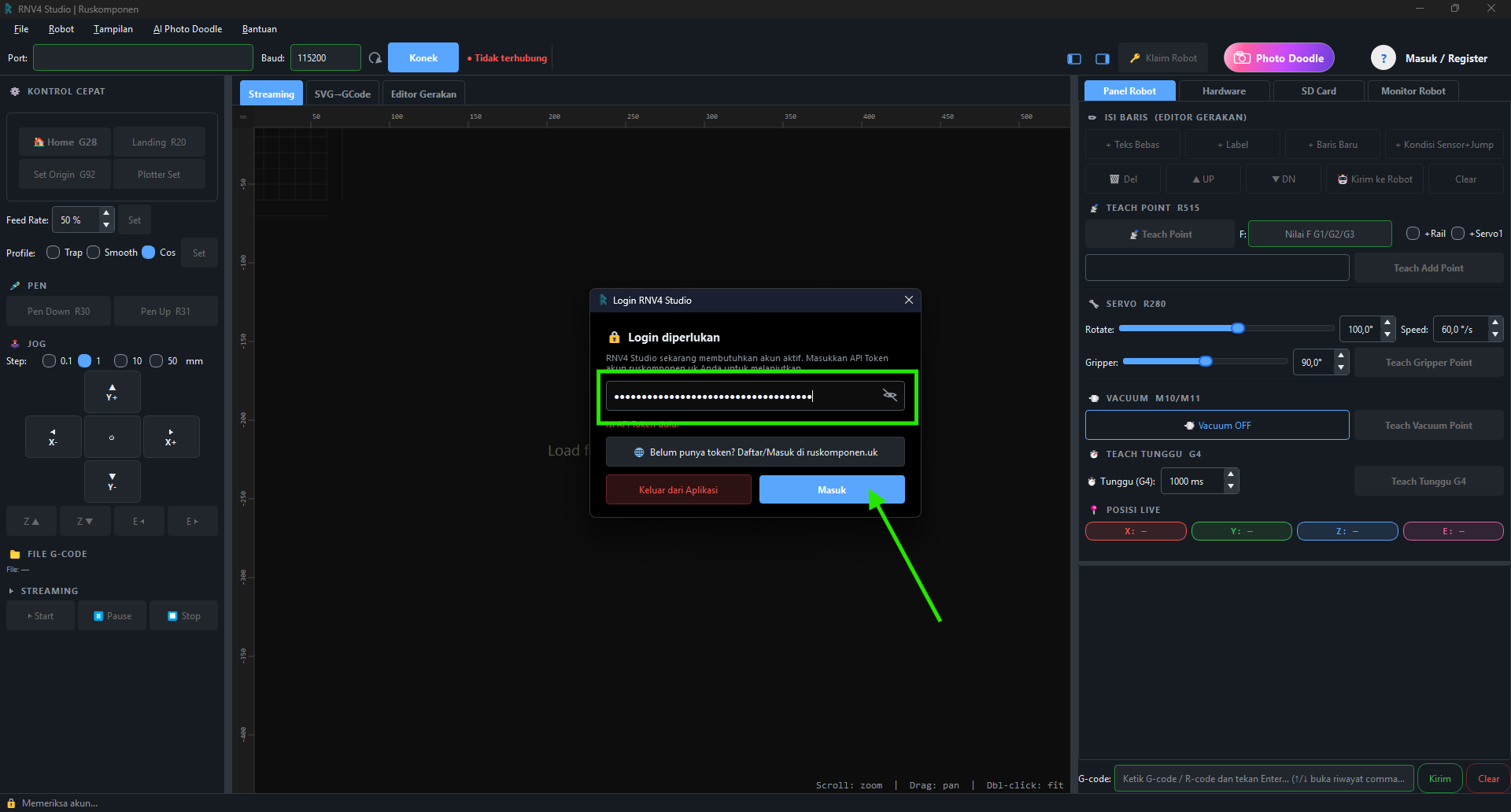
Task: Click Kirim ke Robot button
Action: (1375, 179)
